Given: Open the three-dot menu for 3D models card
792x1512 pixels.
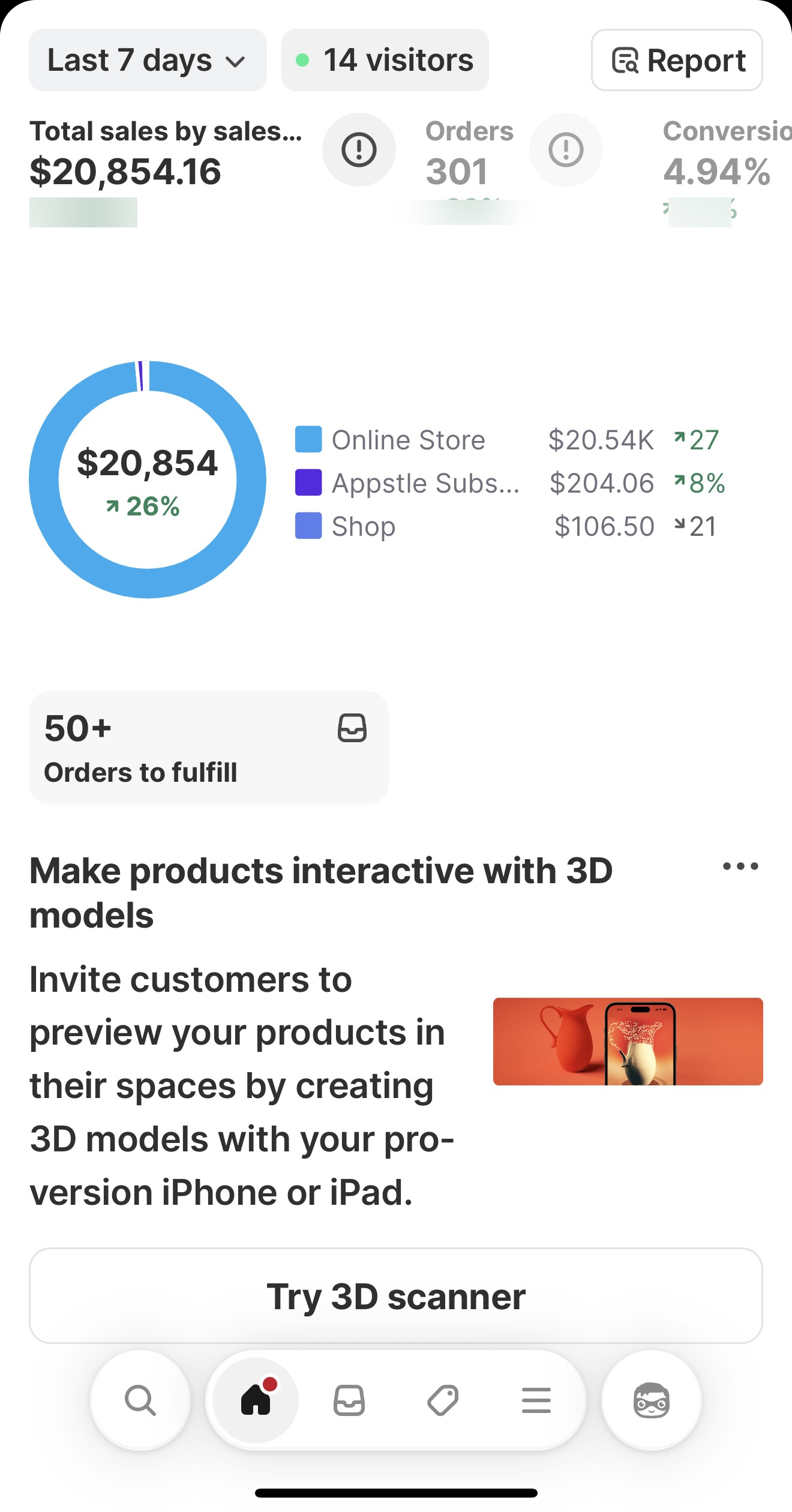Looking at the screenshot, I should [741, 866].
